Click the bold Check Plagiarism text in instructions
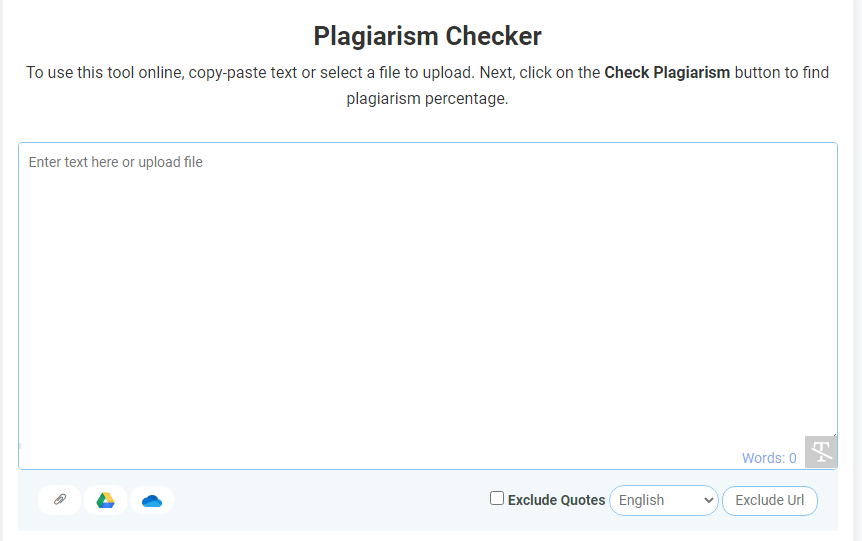Image resolution: width=862 pixels, height=541 pixels. point(667,73)
